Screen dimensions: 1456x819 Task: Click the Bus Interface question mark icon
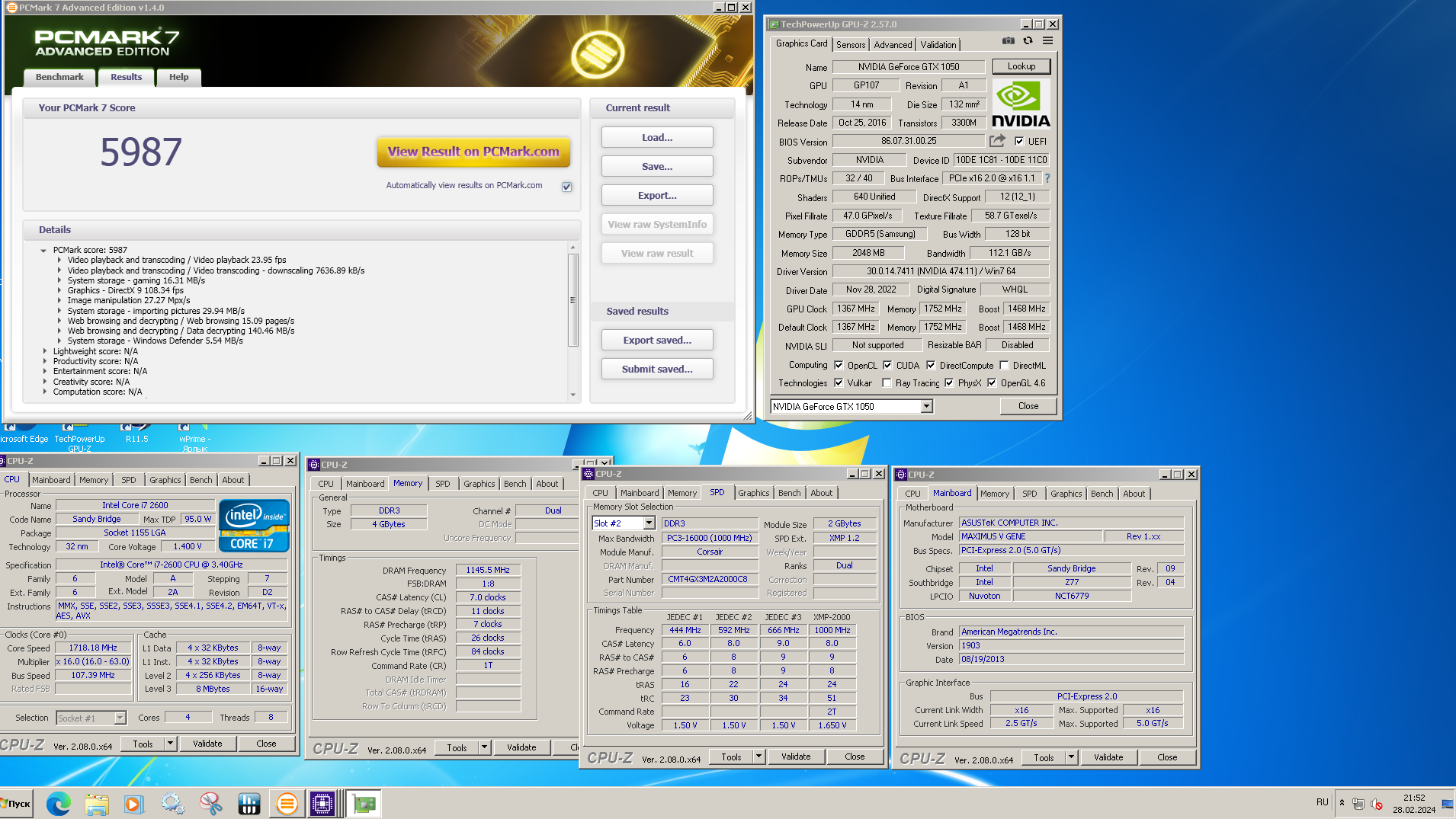click(x=1047, y=178)
